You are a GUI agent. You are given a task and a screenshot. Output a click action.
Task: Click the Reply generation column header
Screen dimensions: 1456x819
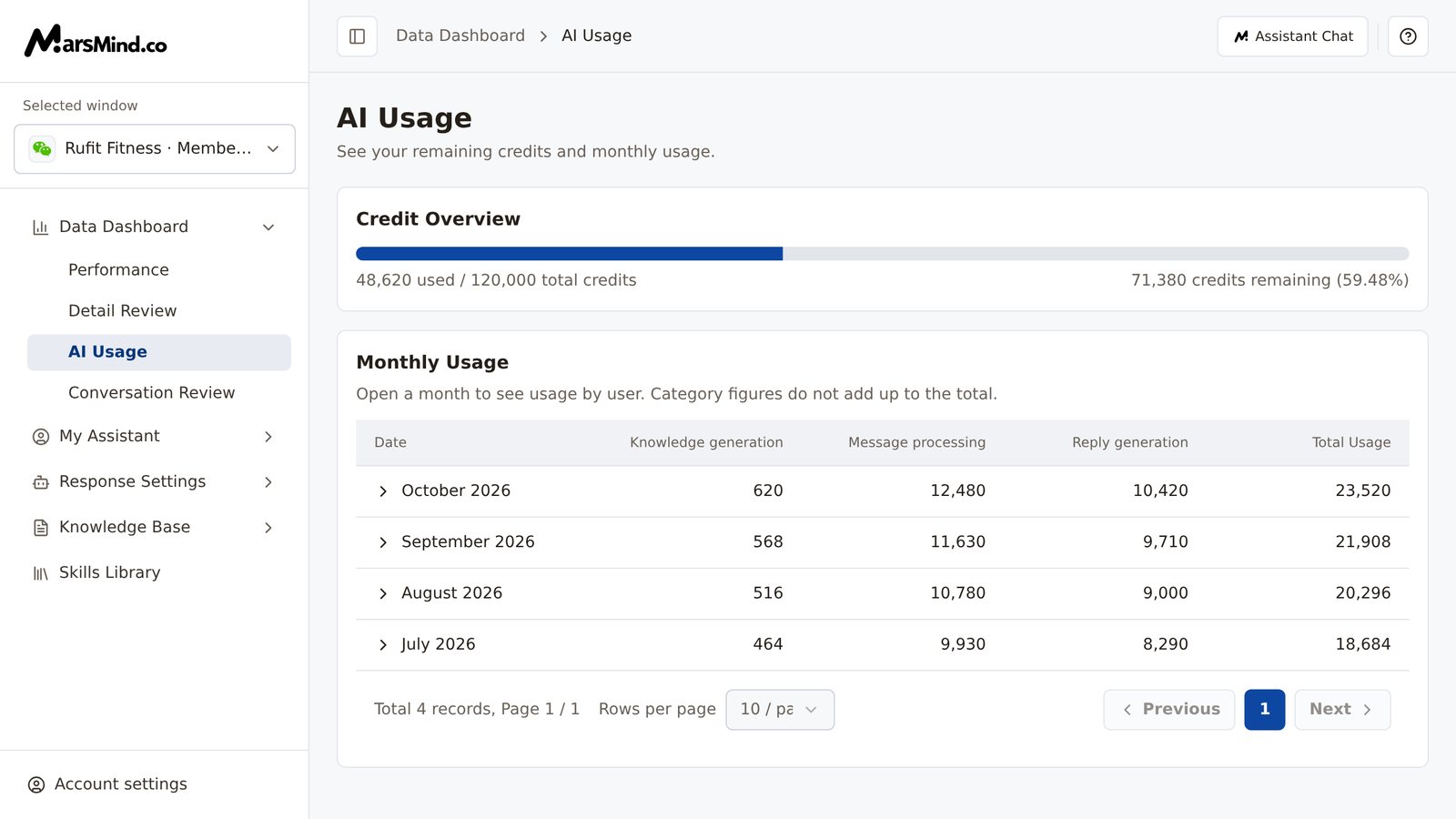[x=1130, y=442]
